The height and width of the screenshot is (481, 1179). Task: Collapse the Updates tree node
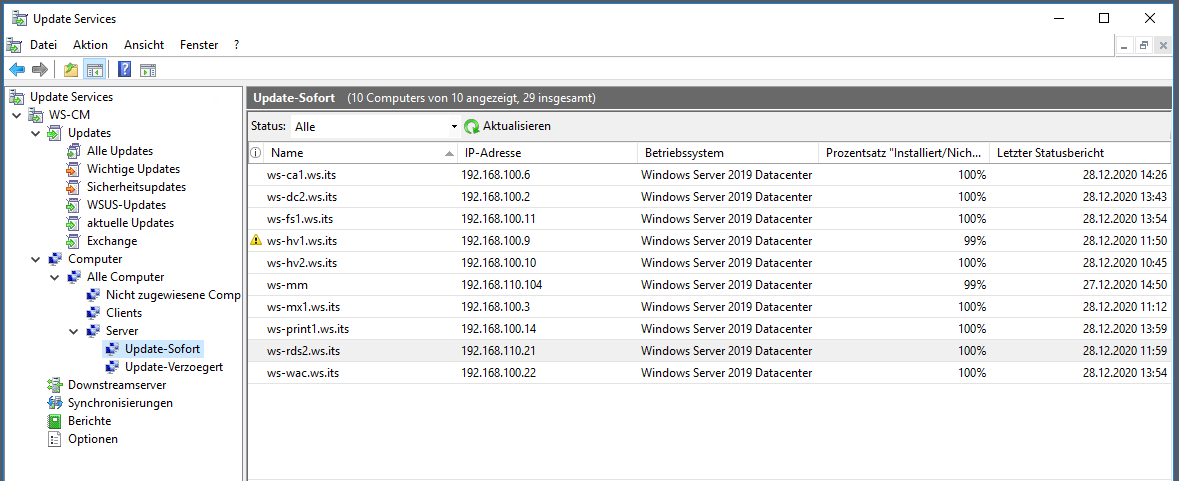[35, 133]
